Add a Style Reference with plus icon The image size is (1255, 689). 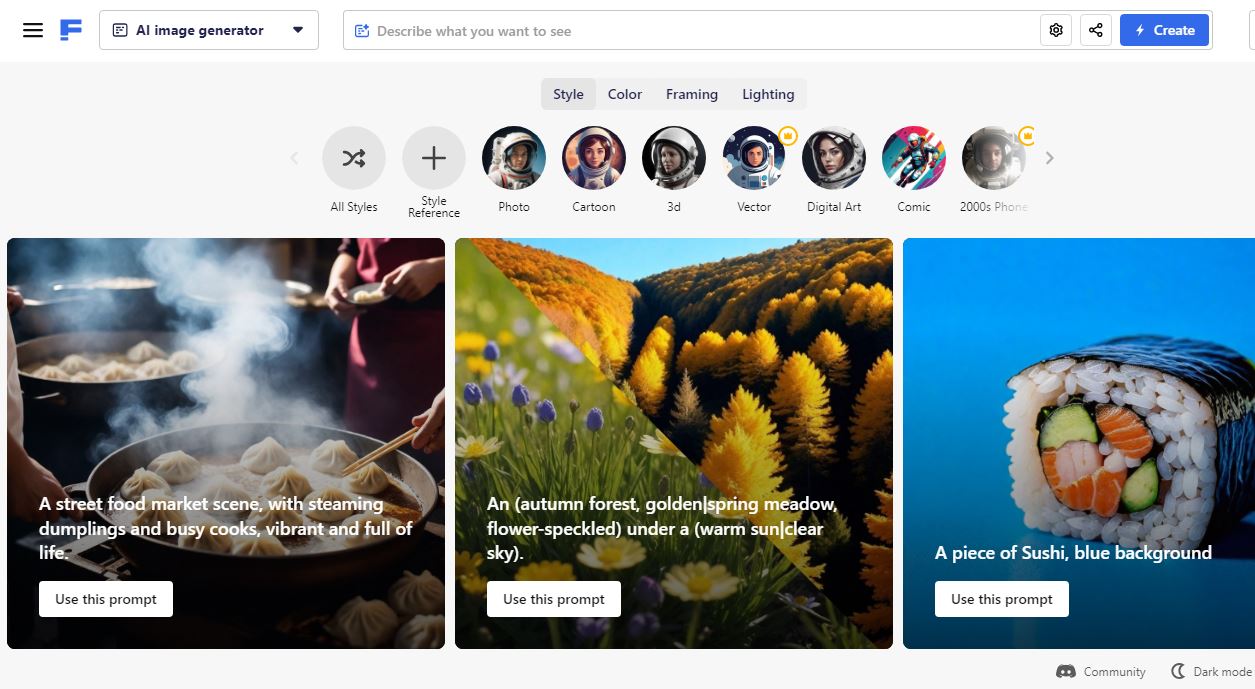click(x=434, y=158)
